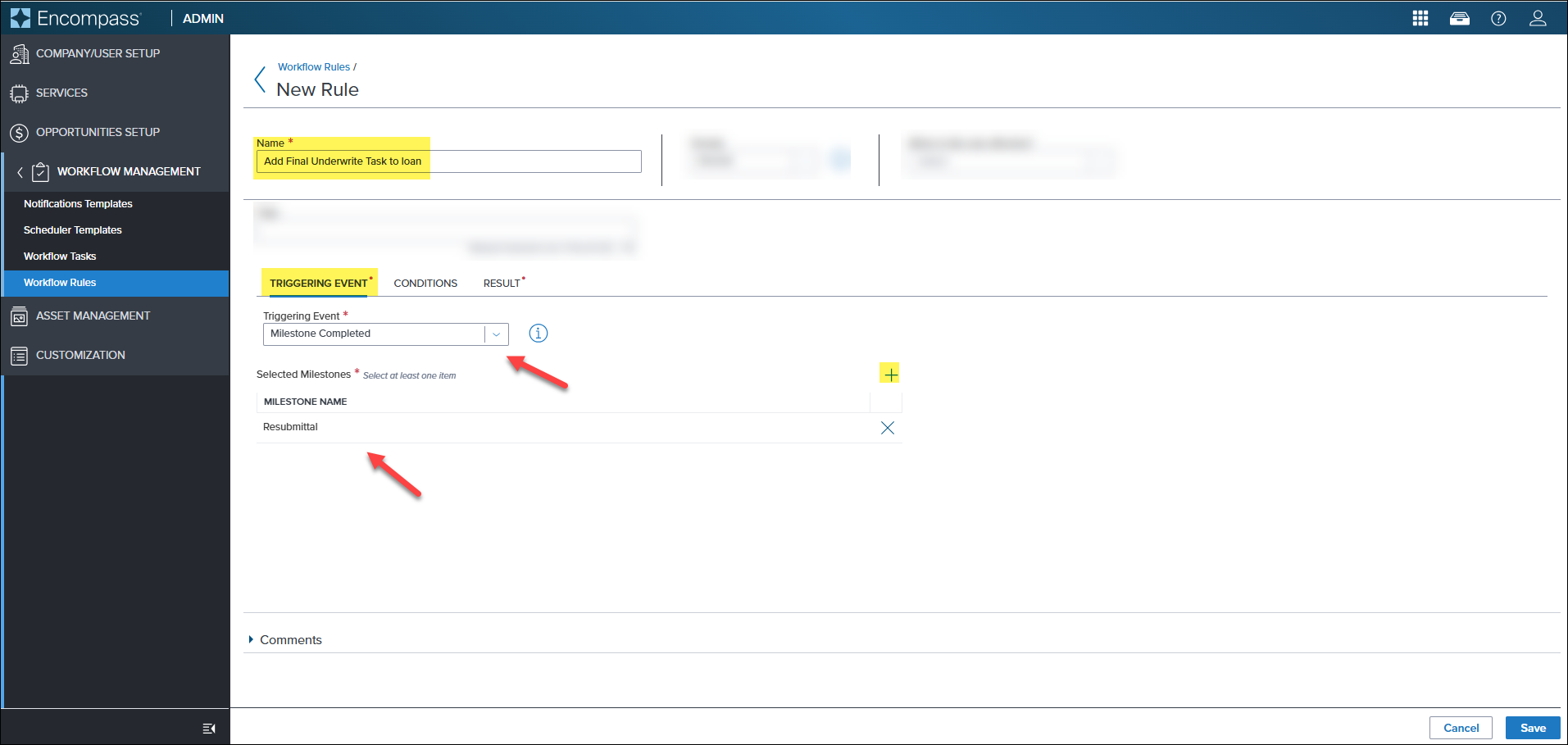This screenshot has height=745, width=1568.
Task: Open the Triggering Event dropdown
Action: tap(496, 334)
